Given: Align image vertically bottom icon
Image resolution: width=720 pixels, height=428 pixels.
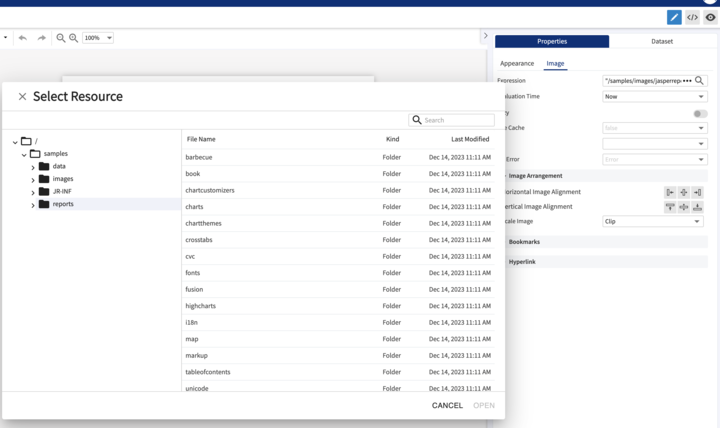Looking at the screenshot, I should pyautogui.click(x=698, y=207).
